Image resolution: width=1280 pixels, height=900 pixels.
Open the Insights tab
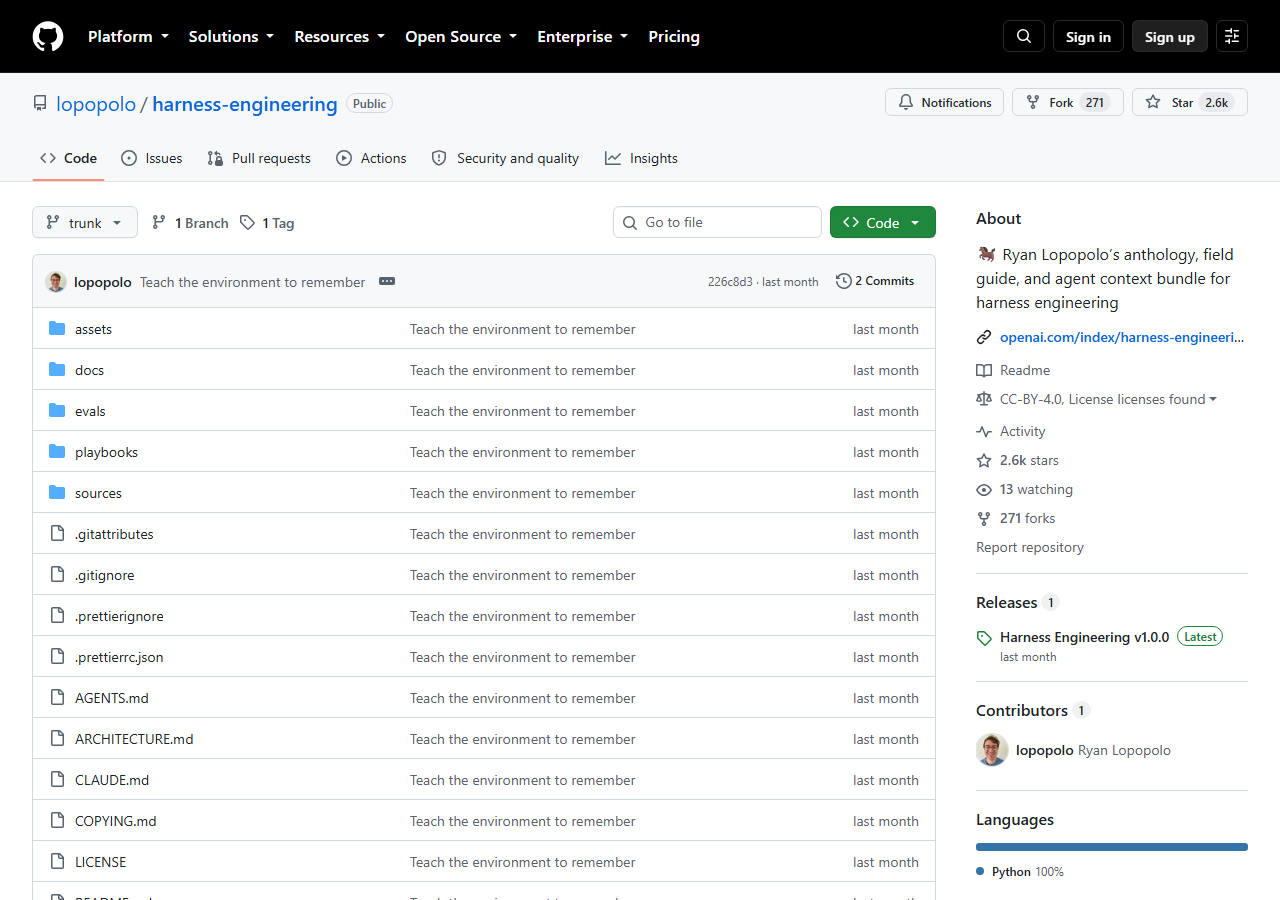[x=641, y=158]
